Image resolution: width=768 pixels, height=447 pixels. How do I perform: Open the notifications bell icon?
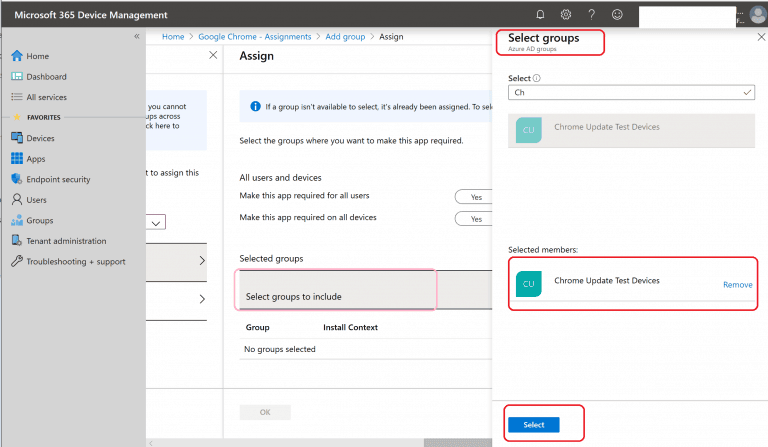click(540, 14)
